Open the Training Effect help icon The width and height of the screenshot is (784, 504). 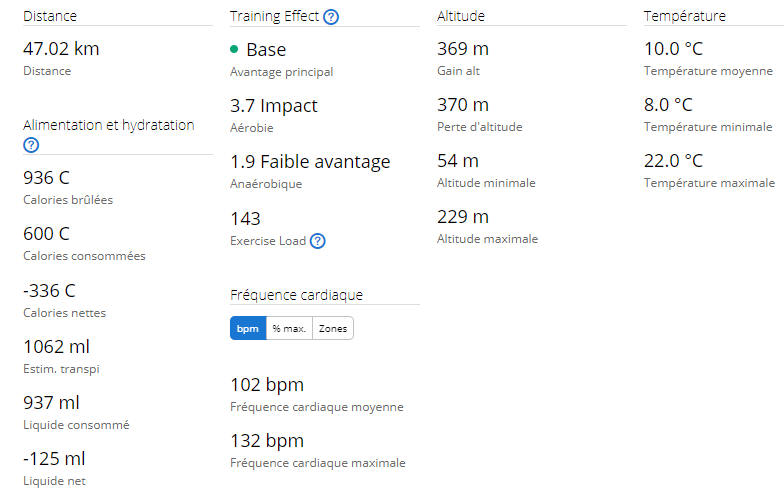pyautogui.click(x=330, y=16)
